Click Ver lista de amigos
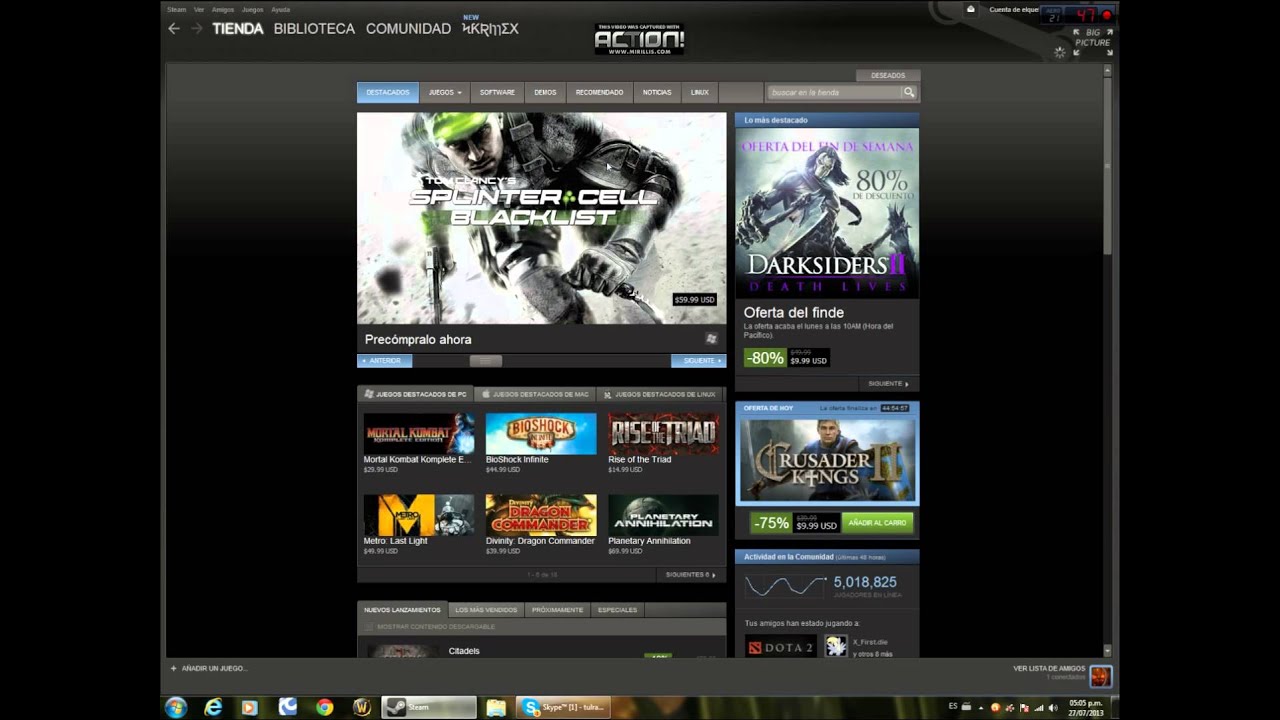The height and width of the screenshot is (720, 1280). tap(1049, 668)
